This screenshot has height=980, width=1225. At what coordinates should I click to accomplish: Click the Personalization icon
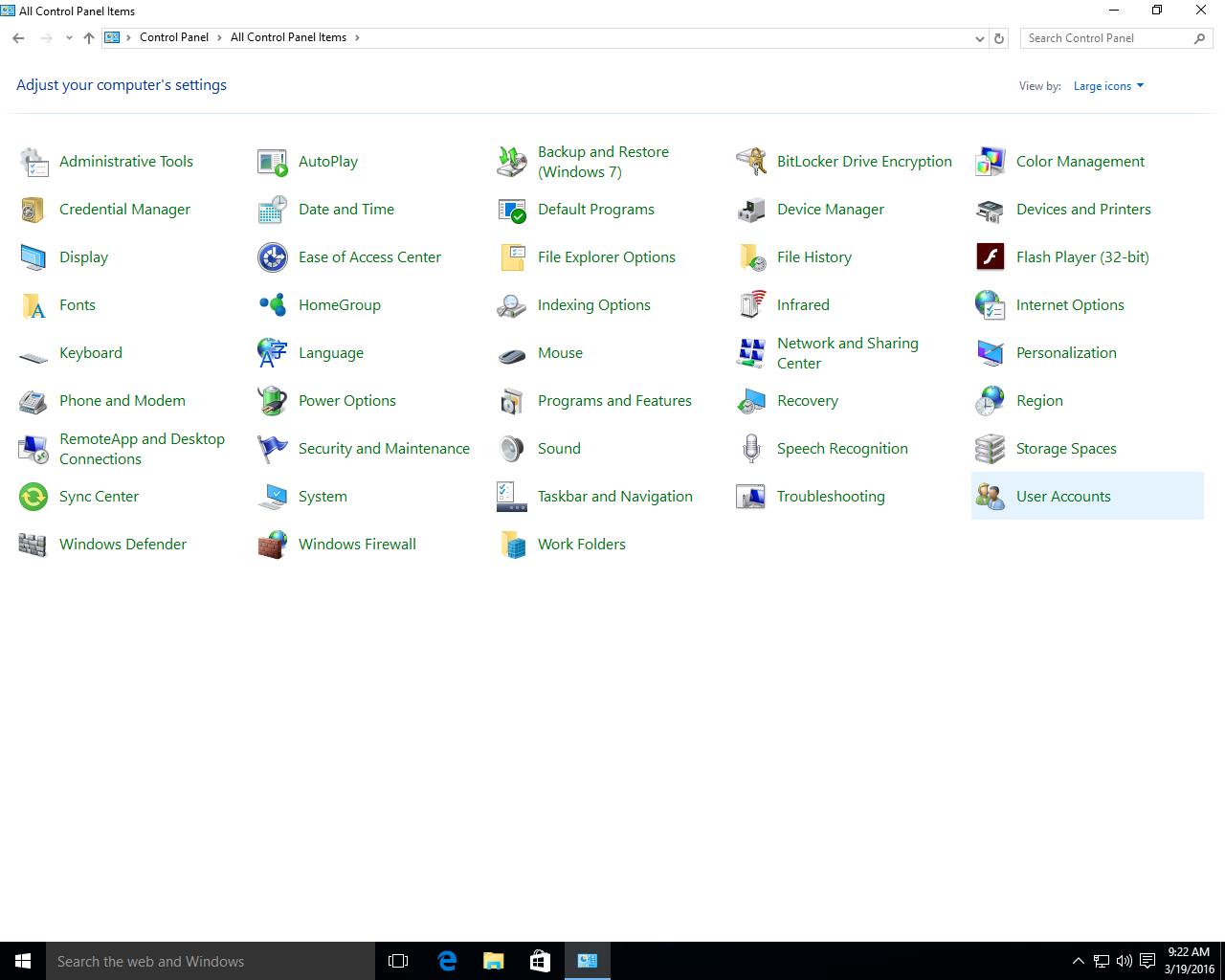(x=991, y=353)
